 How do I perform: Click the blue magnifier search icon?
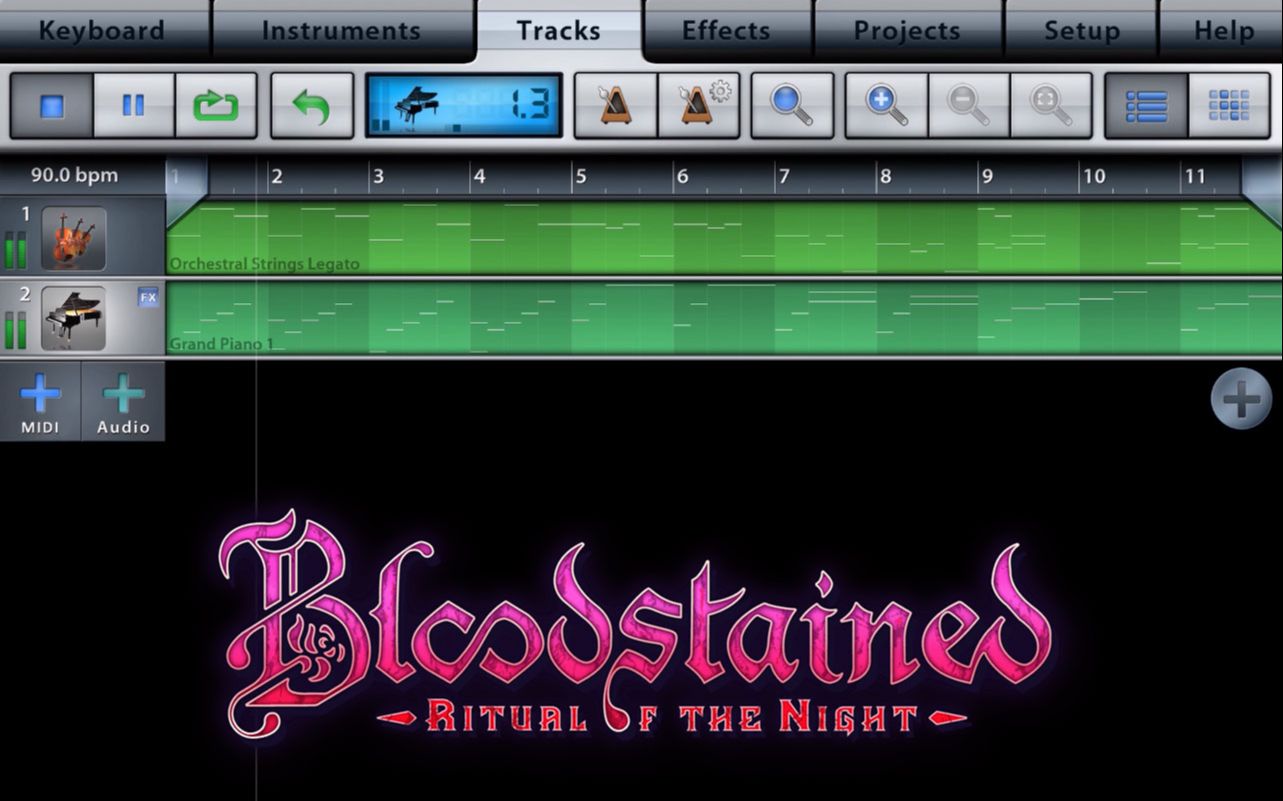point(793,105)
